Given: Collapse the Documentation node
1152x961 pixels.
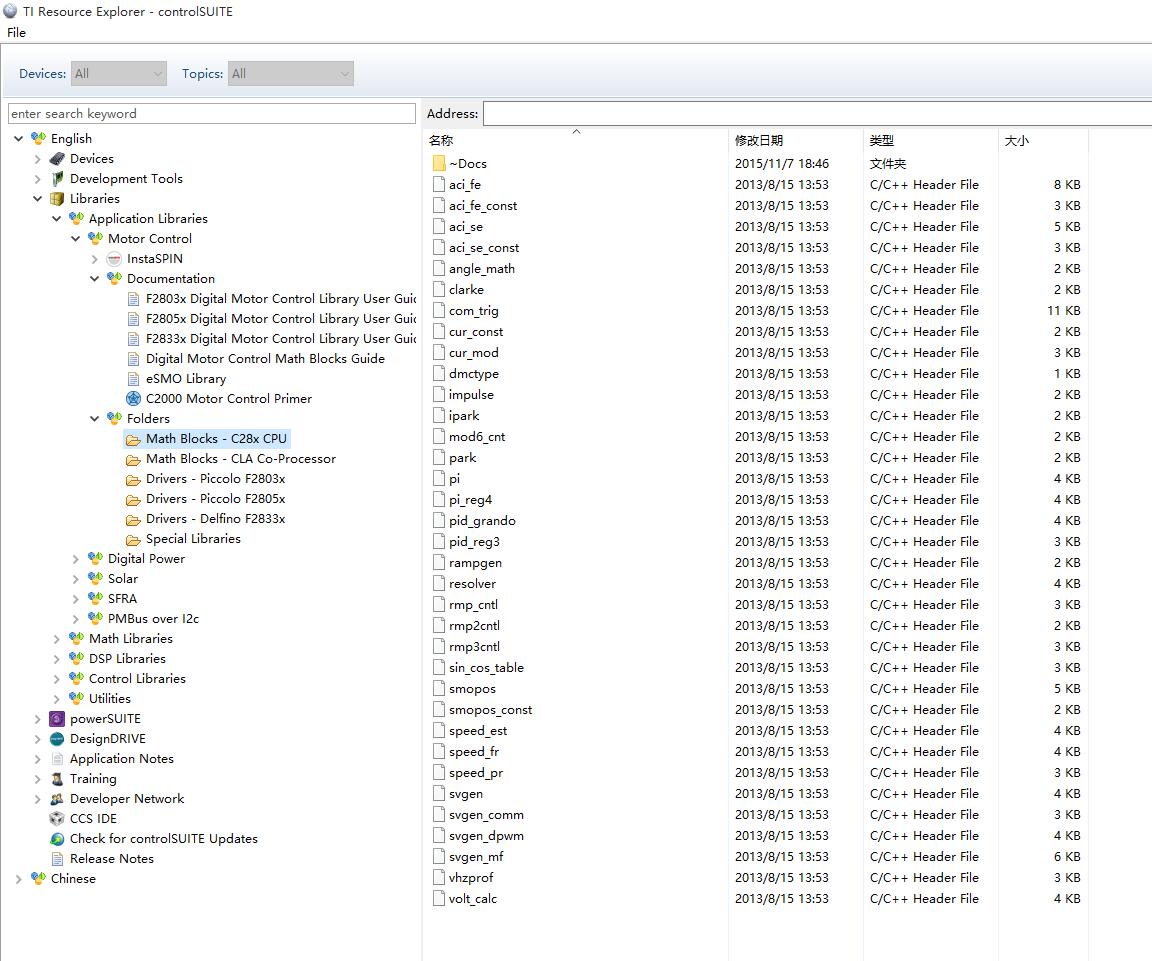Looking at the screenshot, I should (95, 278).
